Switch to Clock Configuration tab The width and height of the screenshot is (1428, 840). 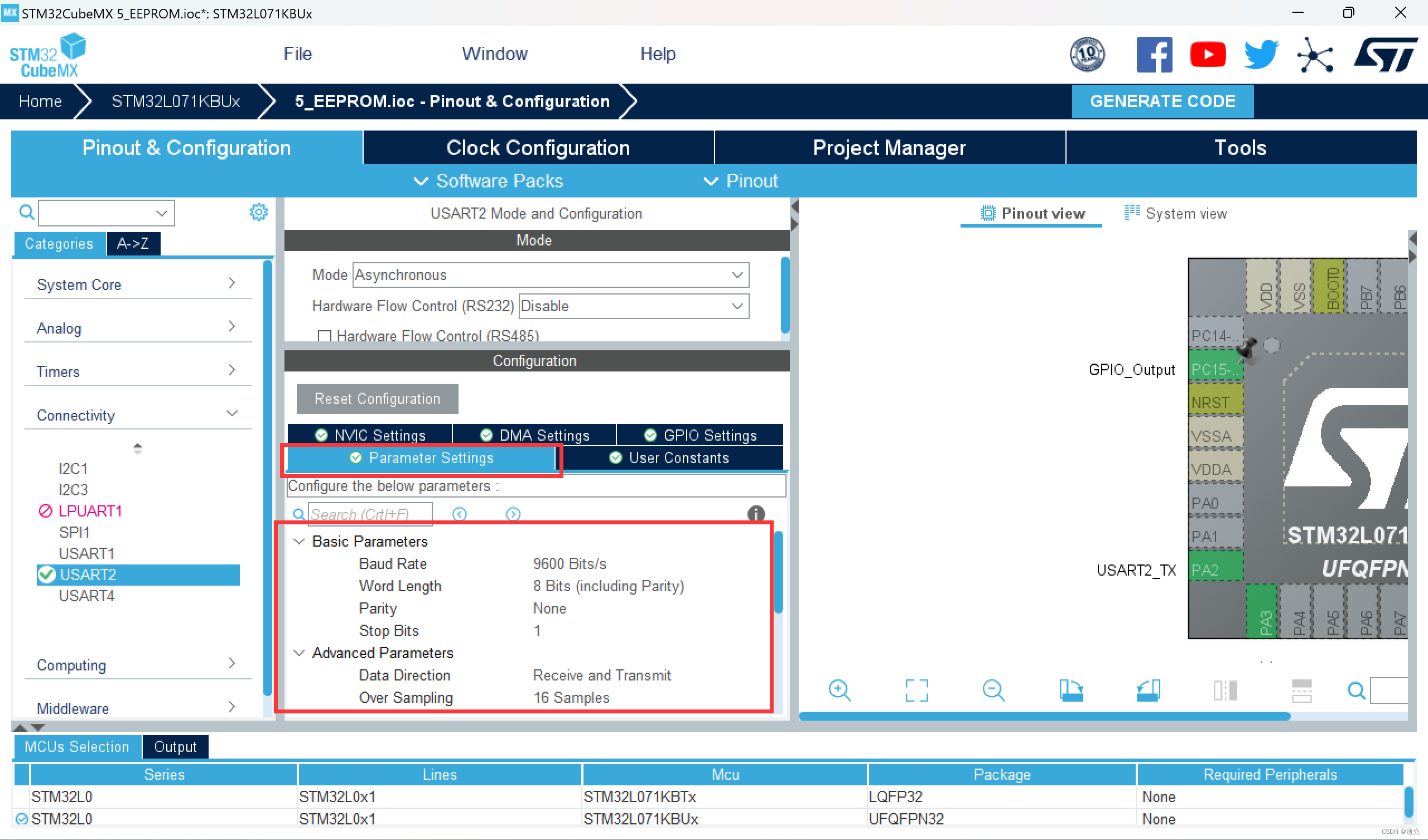538,147
